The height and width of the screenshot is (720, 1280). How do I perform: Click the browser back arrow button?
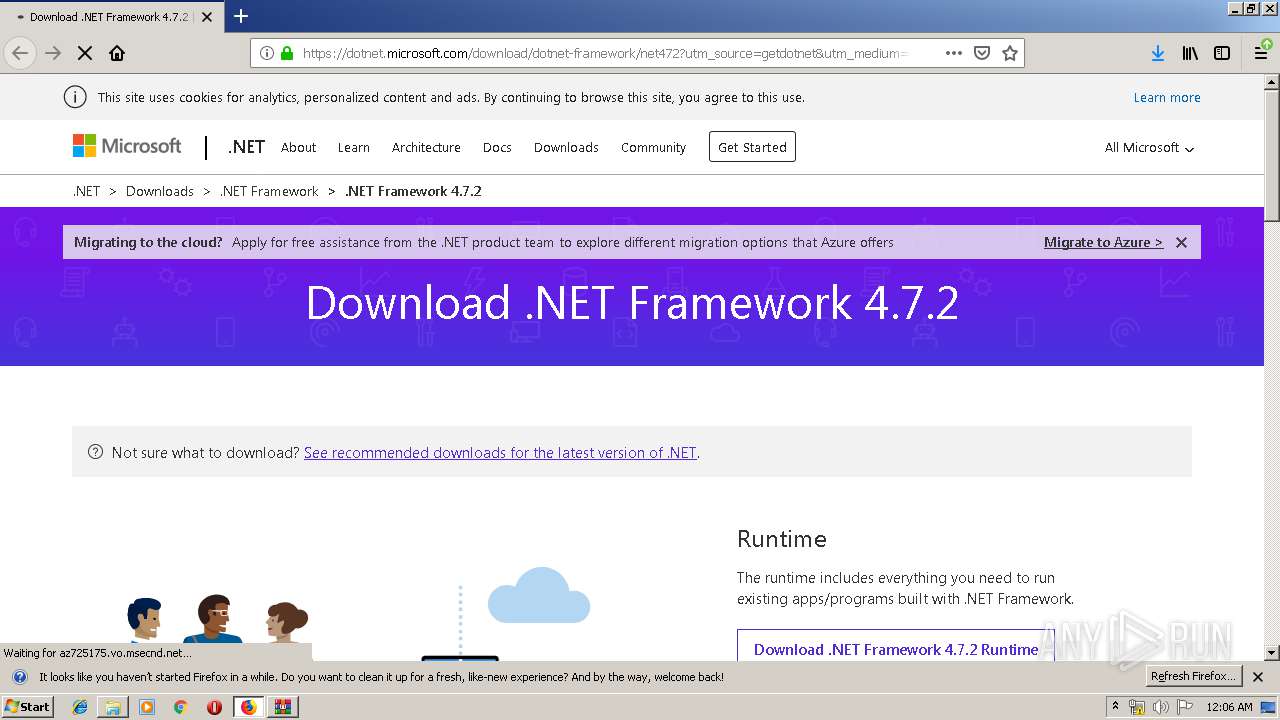pos(21,53)
